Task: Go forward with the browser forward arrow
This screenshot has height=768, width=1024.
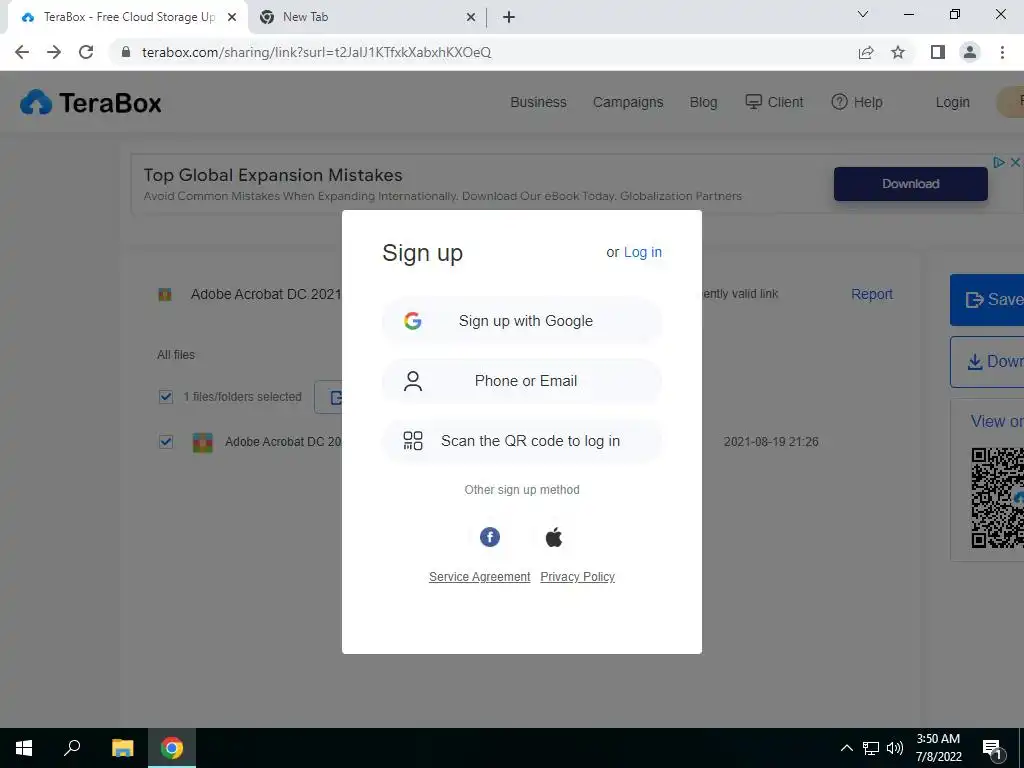Action: tap(54, 52)
